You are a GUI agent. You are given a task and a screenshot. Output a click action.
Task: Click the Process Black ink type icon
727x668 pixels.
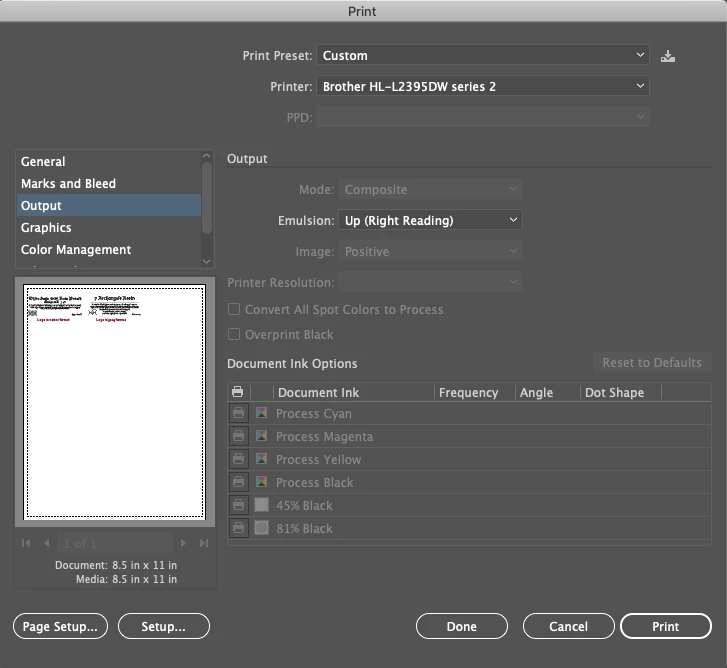(261, 481)
